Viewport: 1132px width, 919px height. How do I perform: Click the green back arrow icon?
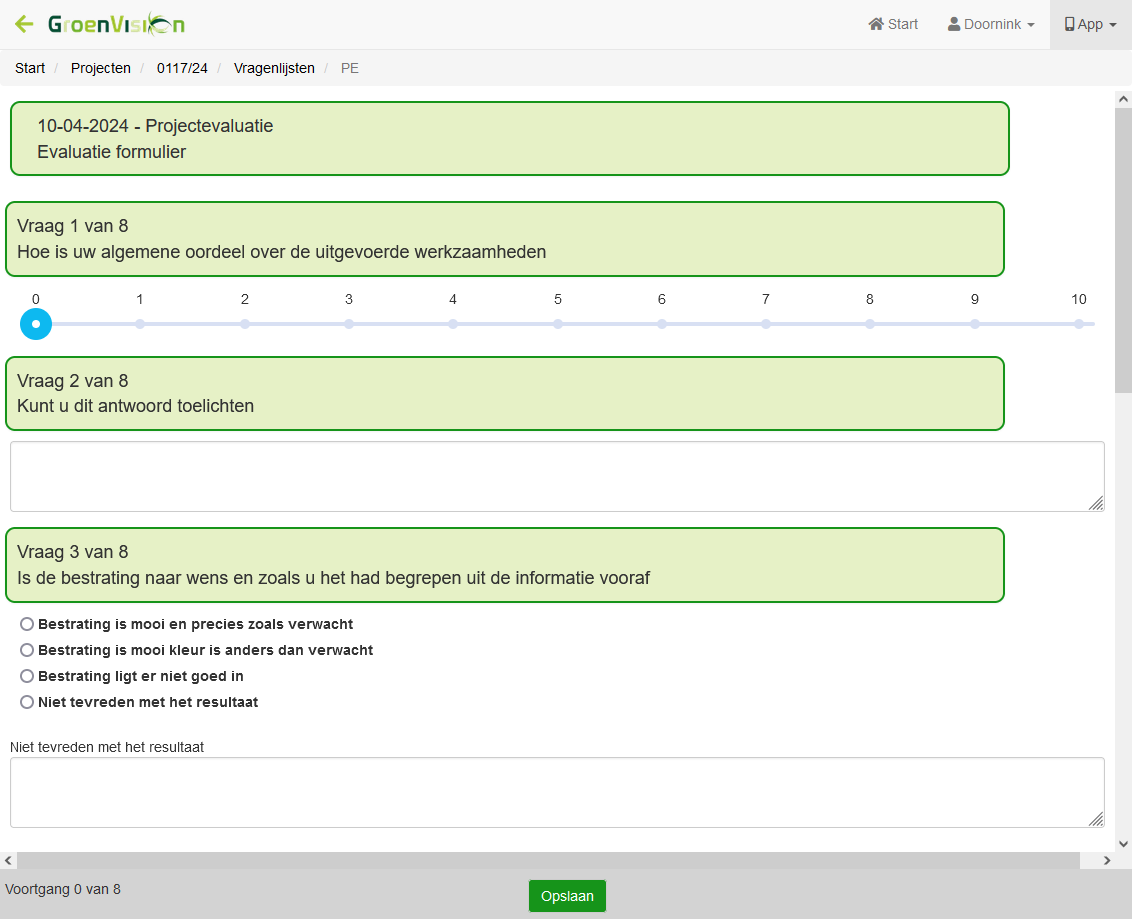coord(24,24)
